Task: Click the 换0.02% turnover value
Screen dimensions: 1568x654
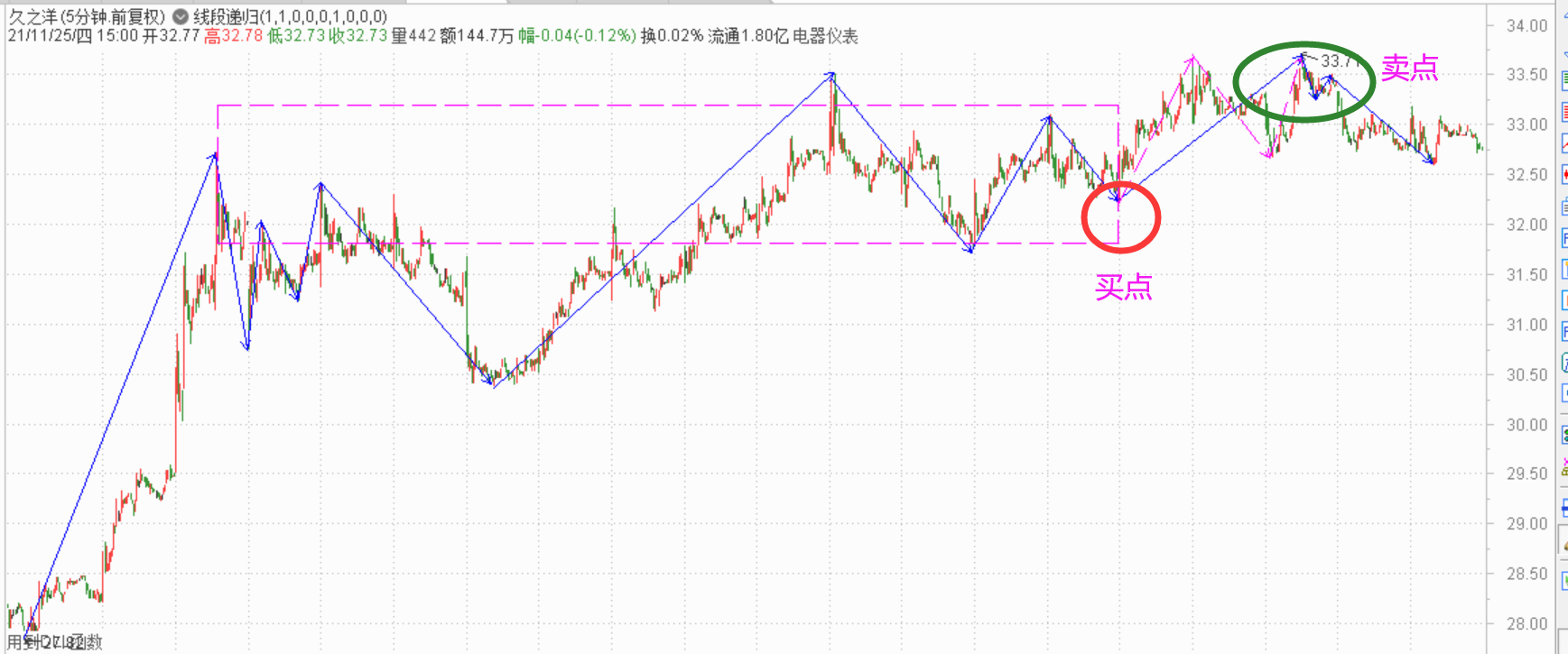Action: coord(672,36)
